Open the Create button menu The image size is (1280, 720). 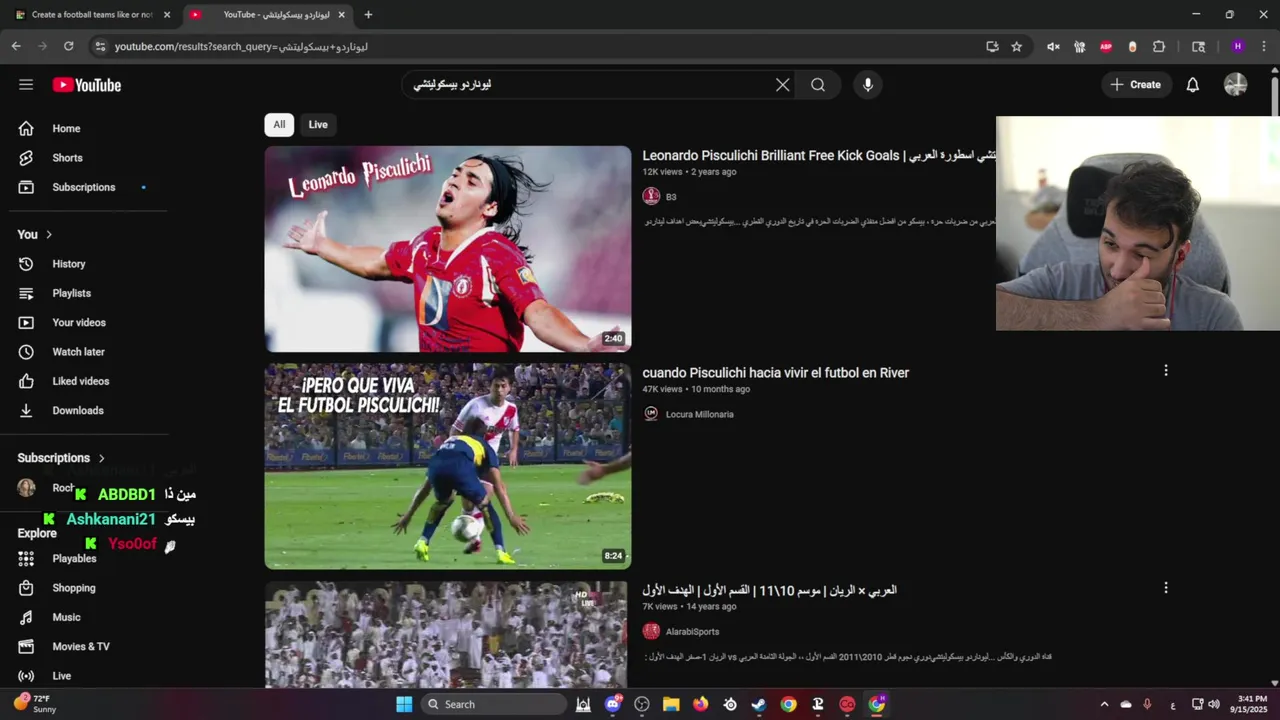coord(1135,85)
